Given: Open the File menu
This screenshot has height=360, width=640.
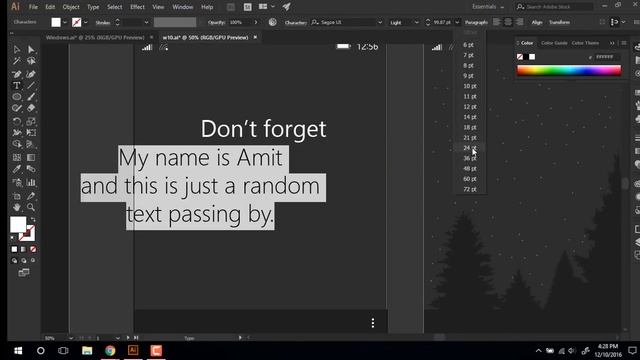Looking at the screenshot, I should click(33, 7).
